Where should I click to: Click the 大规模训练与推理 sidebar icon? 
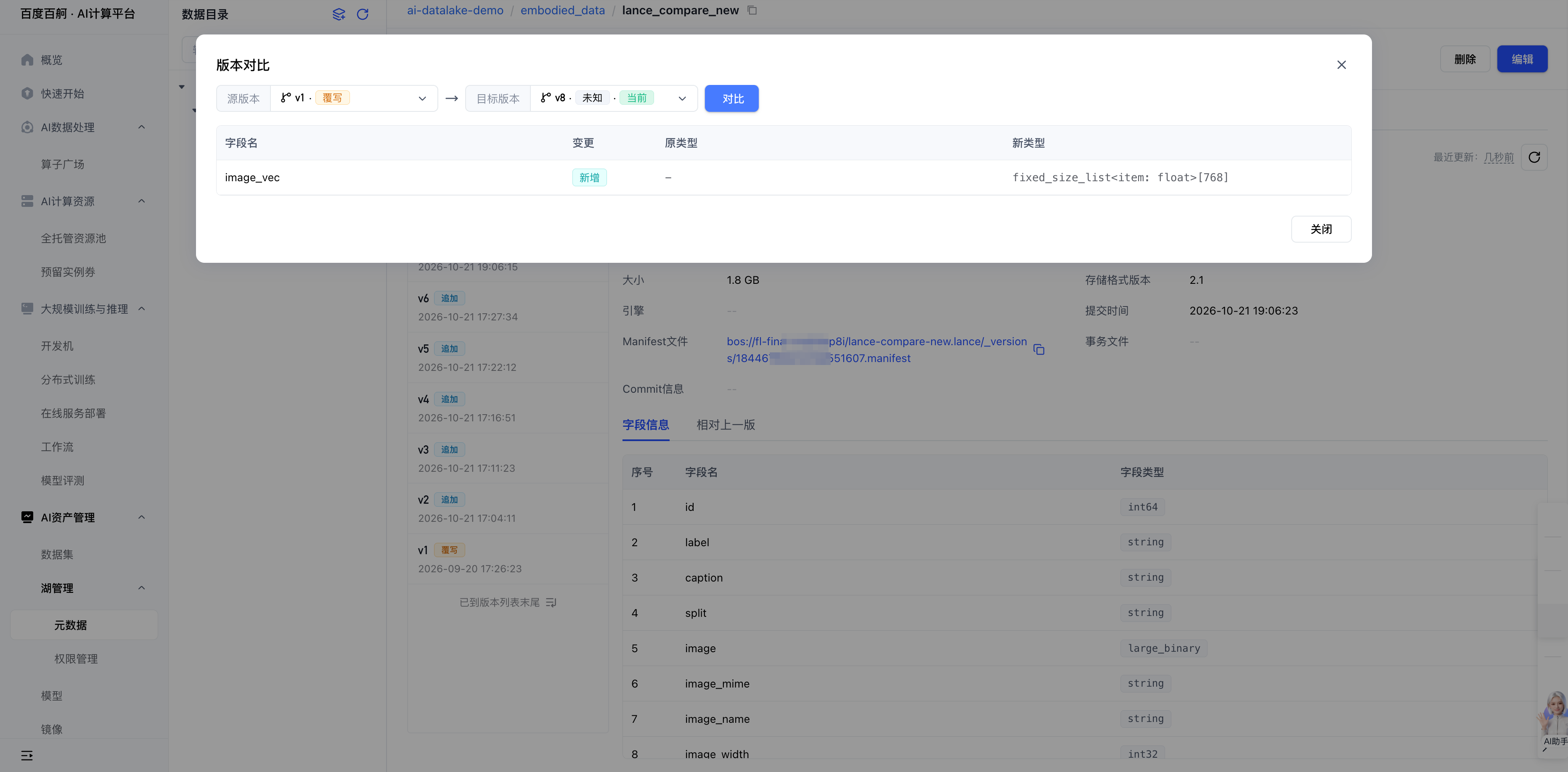point(27,309)
